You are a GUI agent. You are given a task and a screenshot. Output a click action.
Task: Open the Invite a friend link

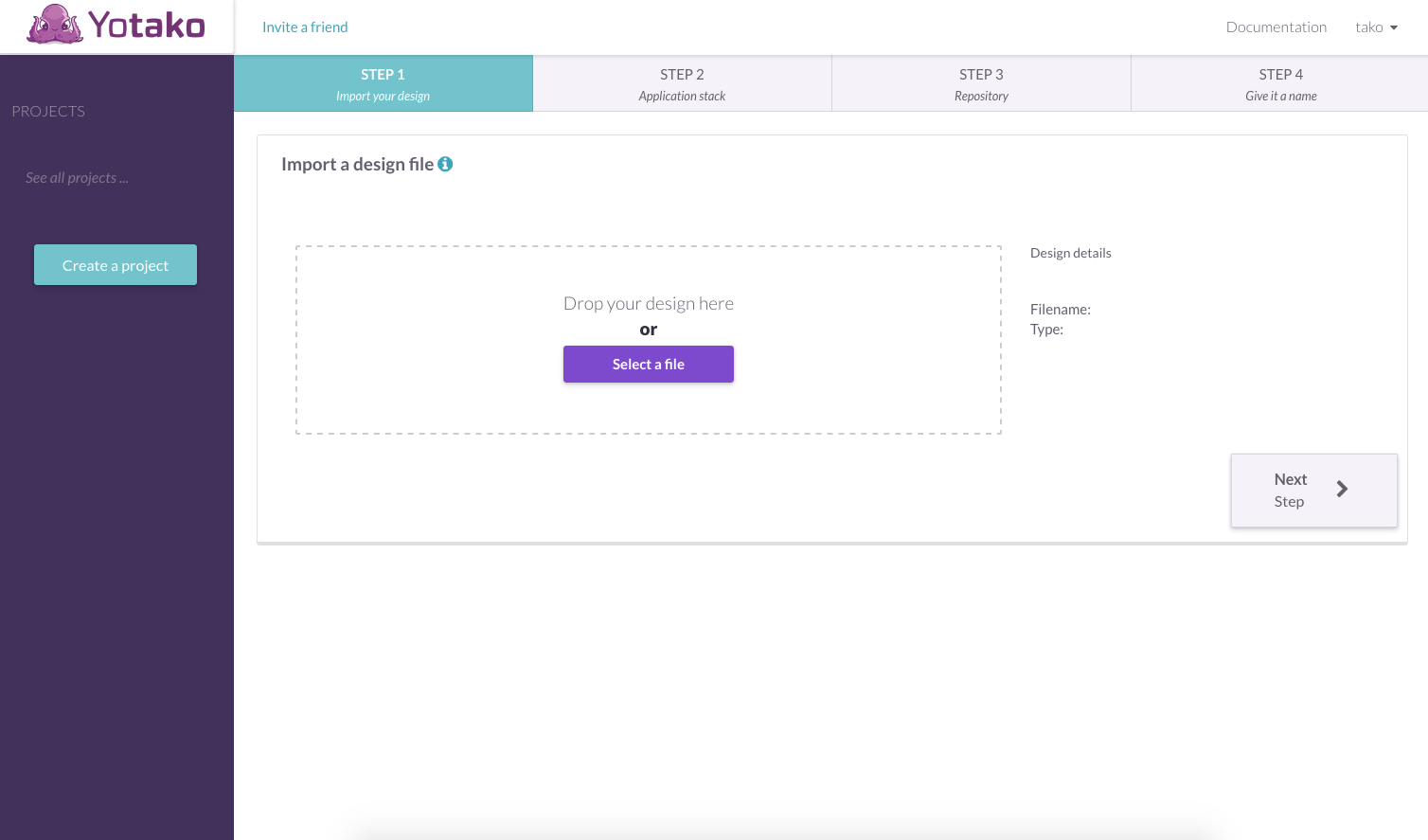(305, 27)
